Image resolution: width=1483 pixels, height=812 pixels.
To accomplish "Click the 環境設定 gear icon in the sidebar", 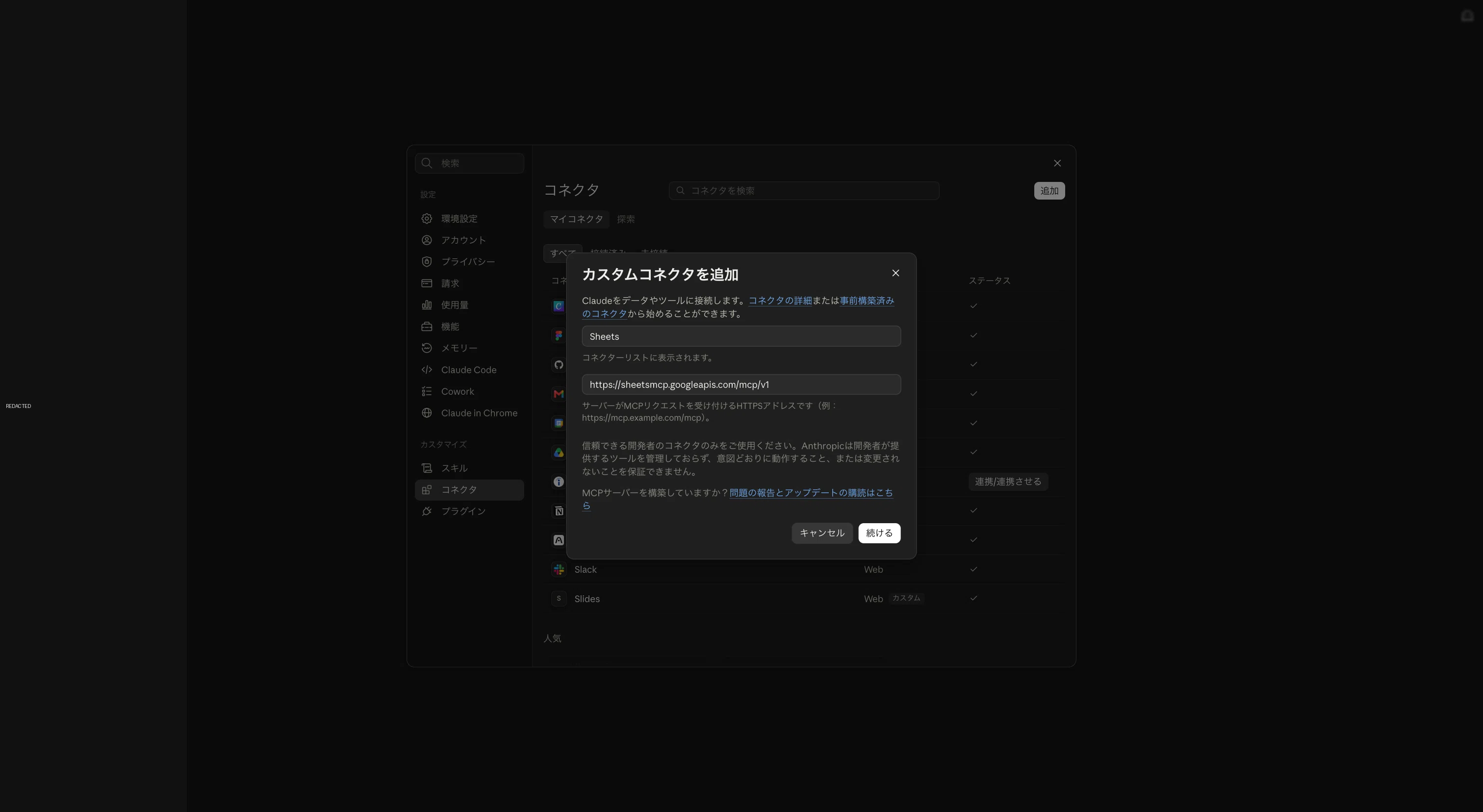I will (427, 219).
